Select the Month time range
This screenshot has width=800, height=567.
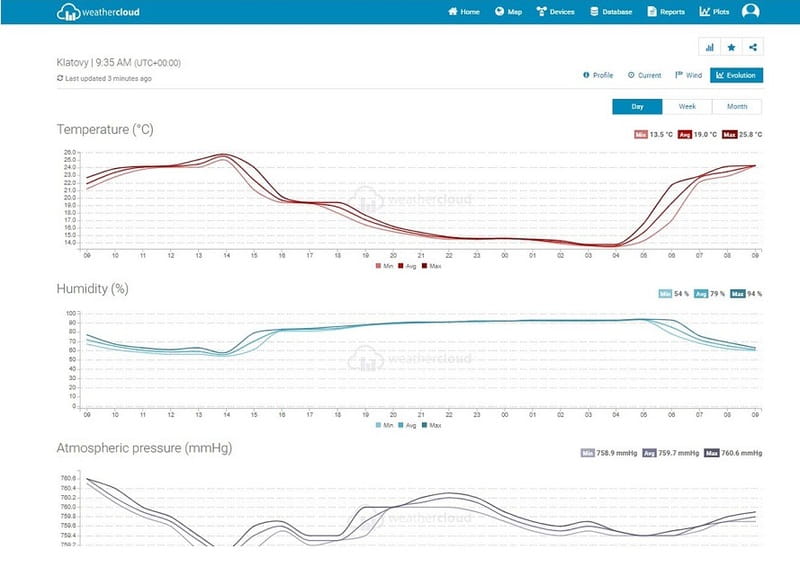coord(737,106)
